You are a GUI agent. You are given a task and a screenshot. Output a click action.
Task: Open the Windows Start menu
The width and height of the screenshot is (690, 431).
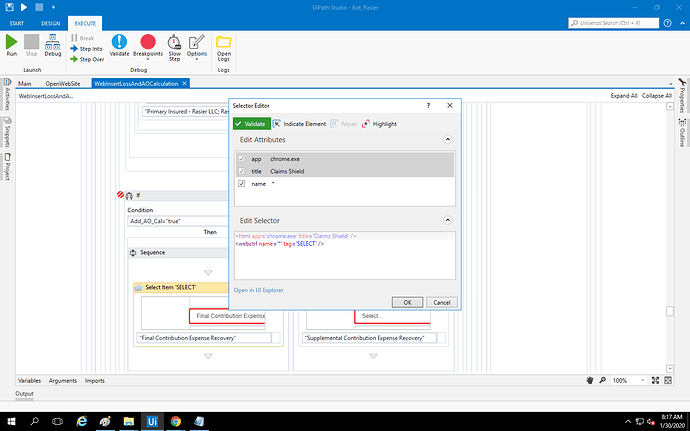pos(11,421)
